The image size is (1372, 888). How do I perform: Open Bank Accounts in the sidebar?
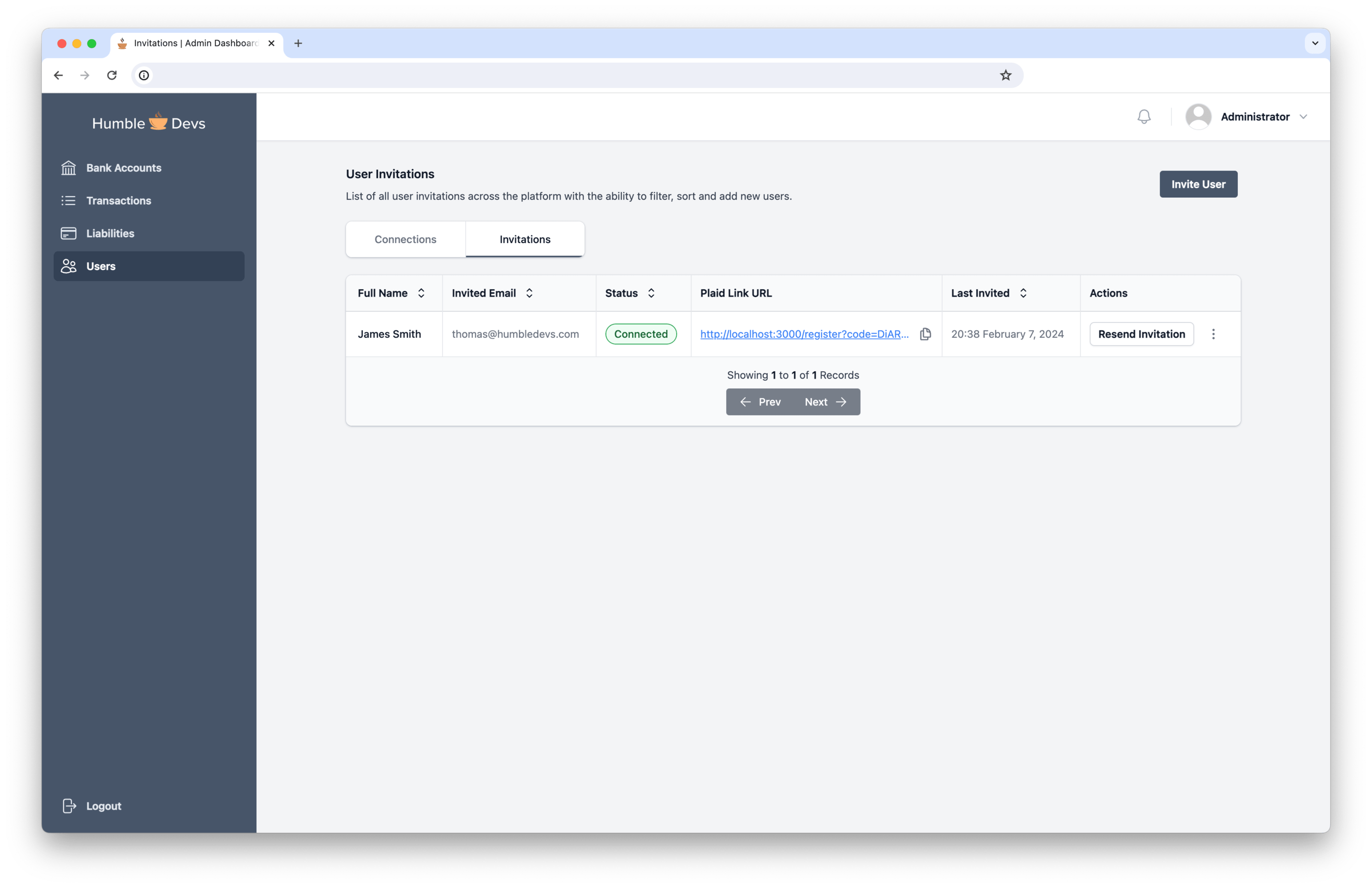point(149,167)
